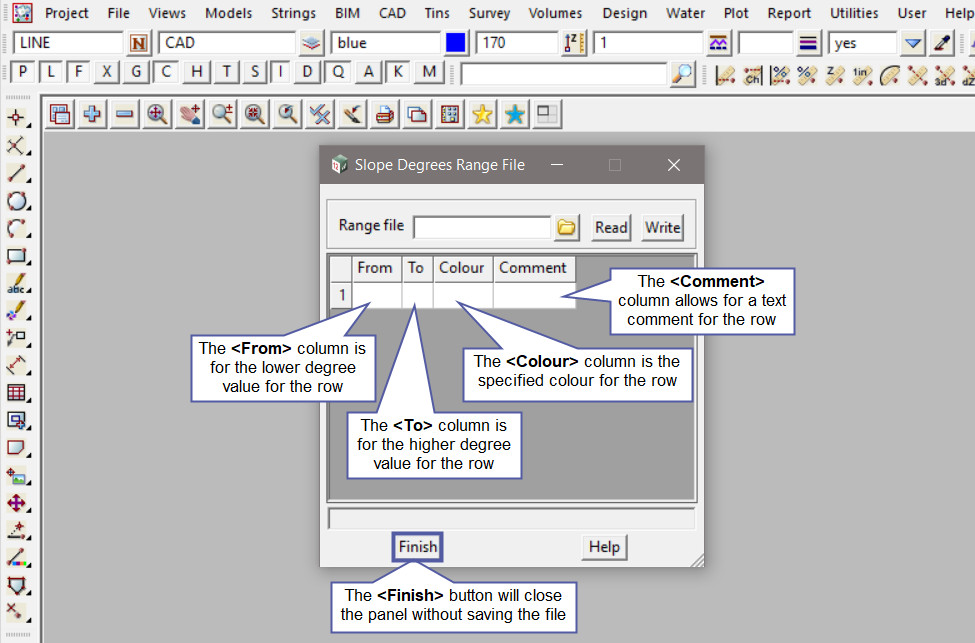Open the tinable yes/no dropdown arrow
The image size is (975, 643).
[x=913, y=43]
